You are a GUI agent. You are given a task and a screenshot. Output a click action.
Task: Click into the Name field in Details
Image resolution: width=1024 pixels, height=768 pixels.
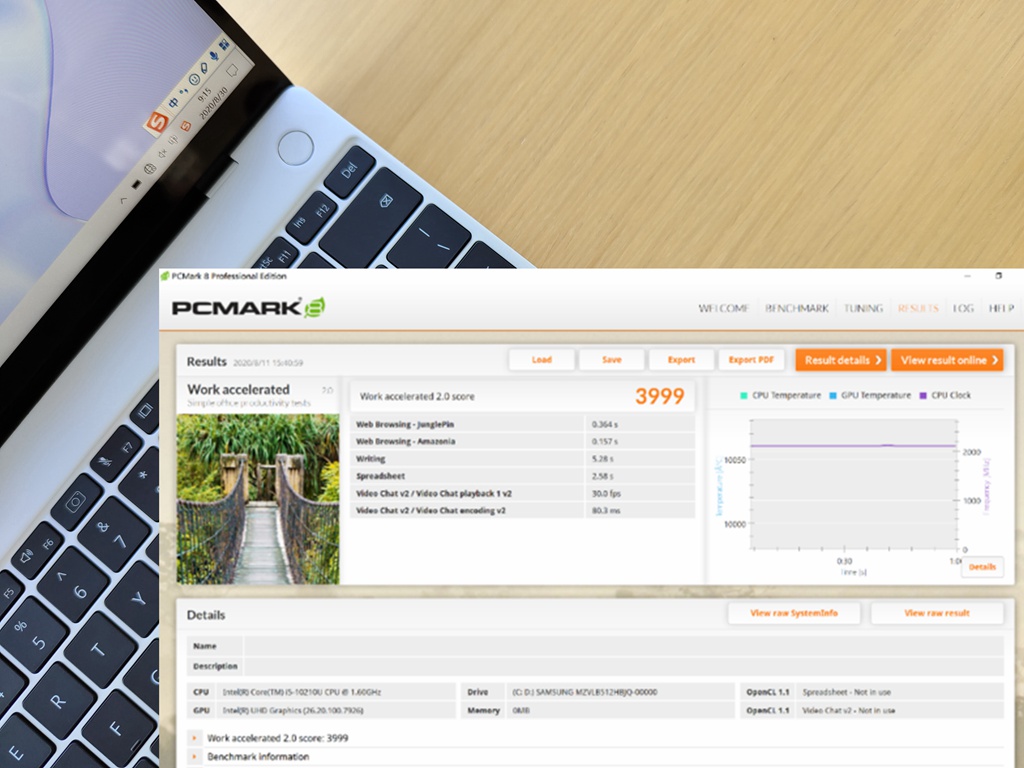(x=624, y=646)
